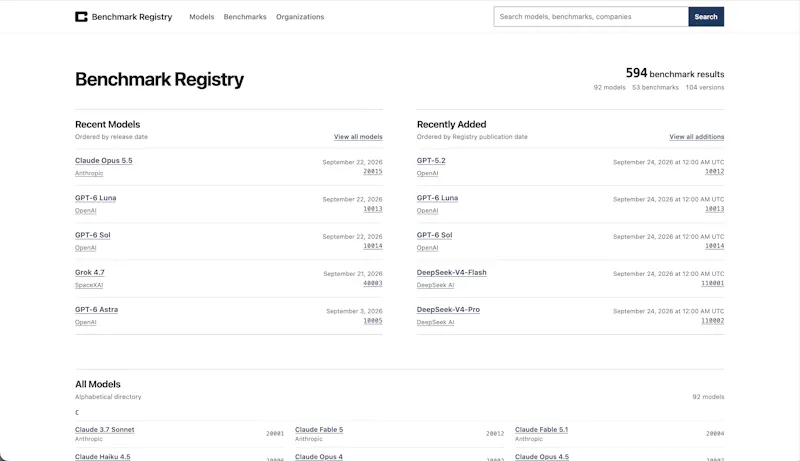The height and width of the screenshot is (461, 800).
Task: Open GPT-6 Luna in Recent Models
Action: click(95, 198)
